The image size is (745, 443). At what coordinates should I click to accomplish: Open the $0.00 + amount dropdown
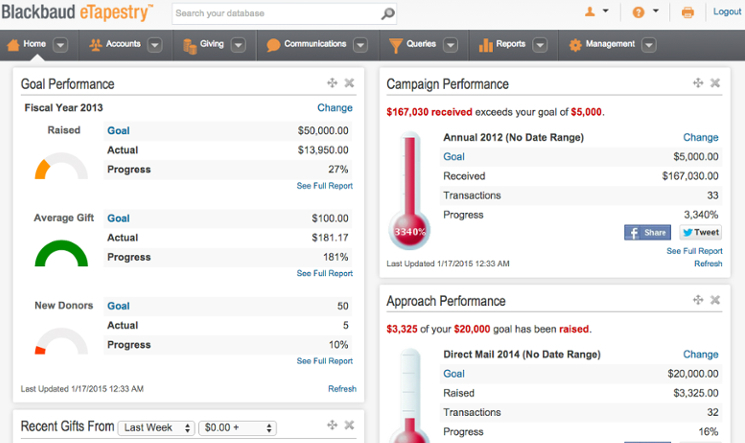(x=237, y=428)
